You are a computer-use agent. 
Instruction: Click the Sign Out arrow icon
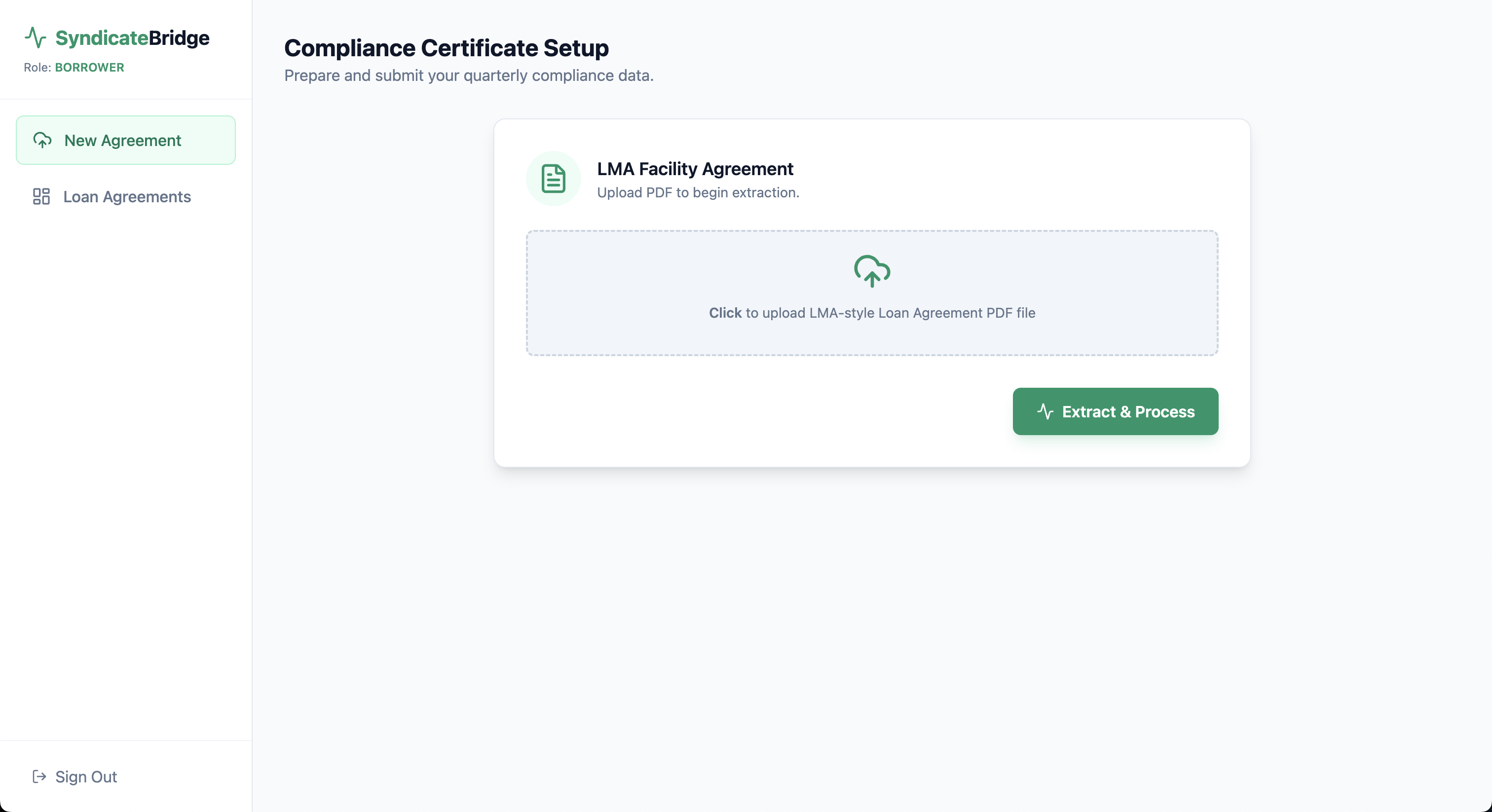click(x=39, y=776)
